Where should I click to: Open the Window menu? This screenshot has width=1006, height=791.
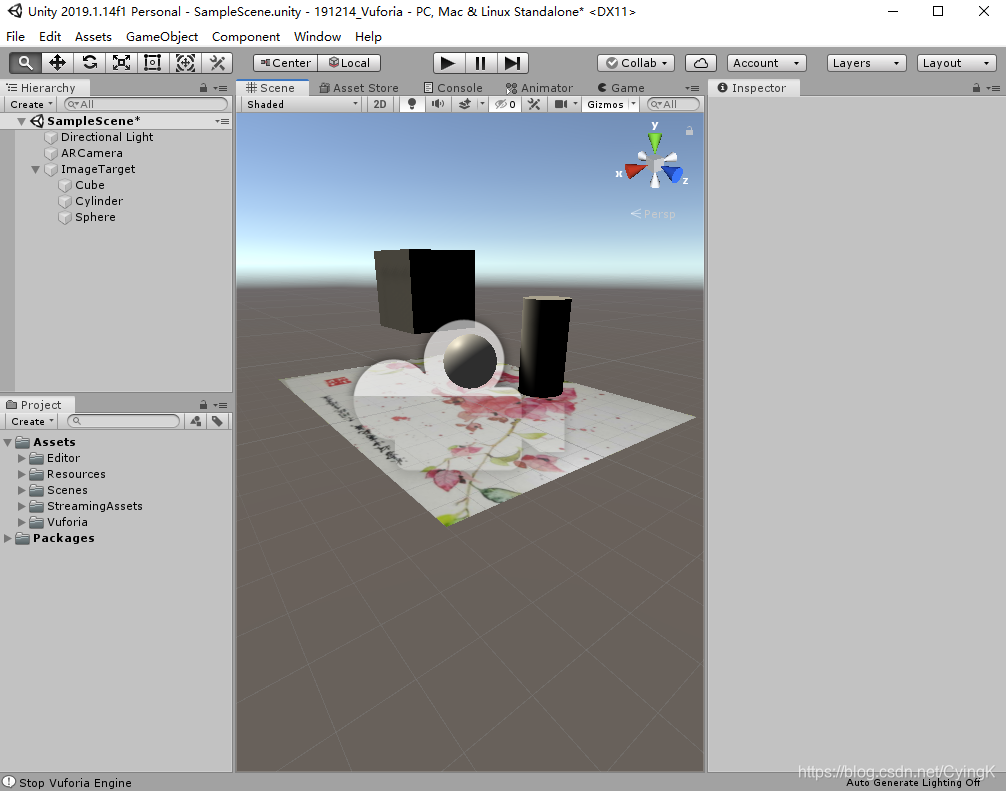[317, 37]
